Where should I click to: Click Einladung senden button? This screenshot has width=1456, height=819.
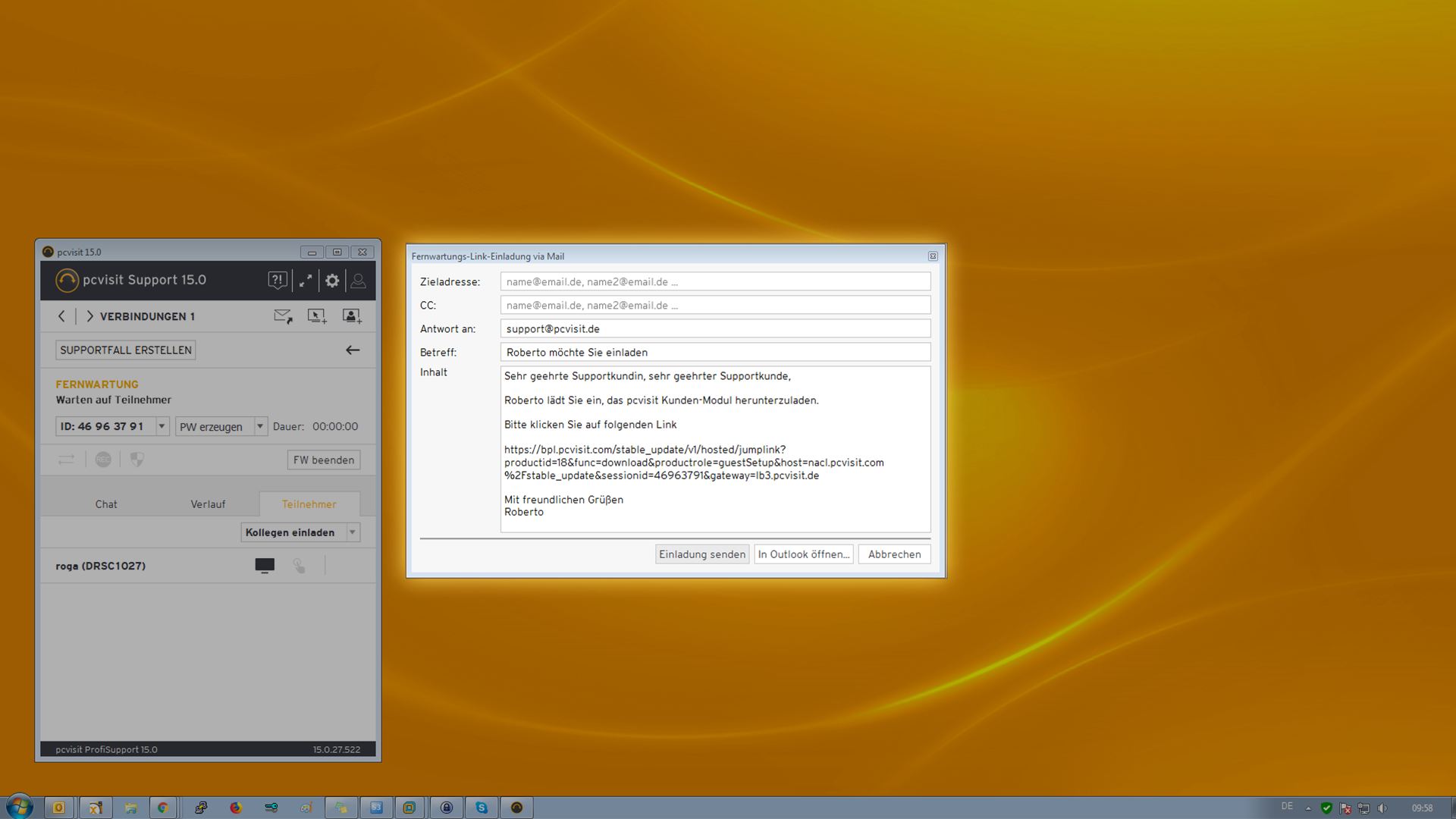[701, 554]
